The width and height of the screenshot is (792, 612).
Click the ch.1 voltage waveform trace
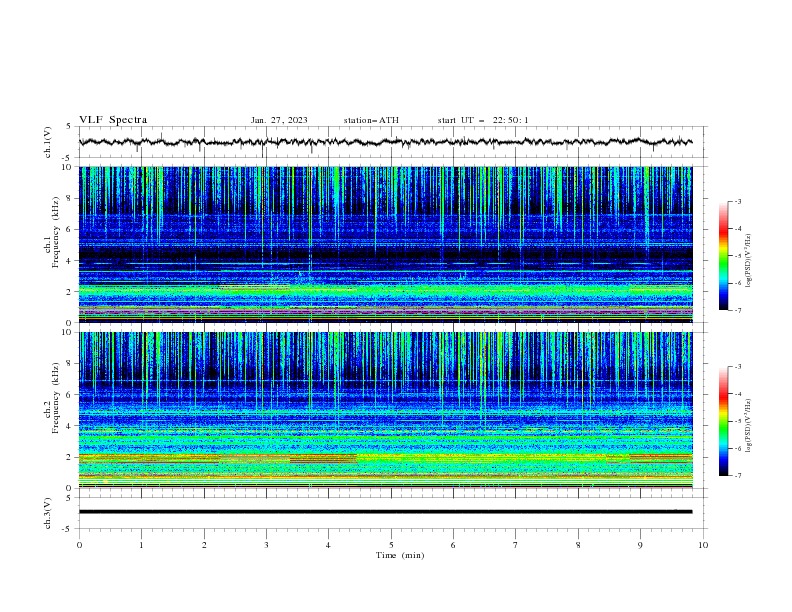385,142
